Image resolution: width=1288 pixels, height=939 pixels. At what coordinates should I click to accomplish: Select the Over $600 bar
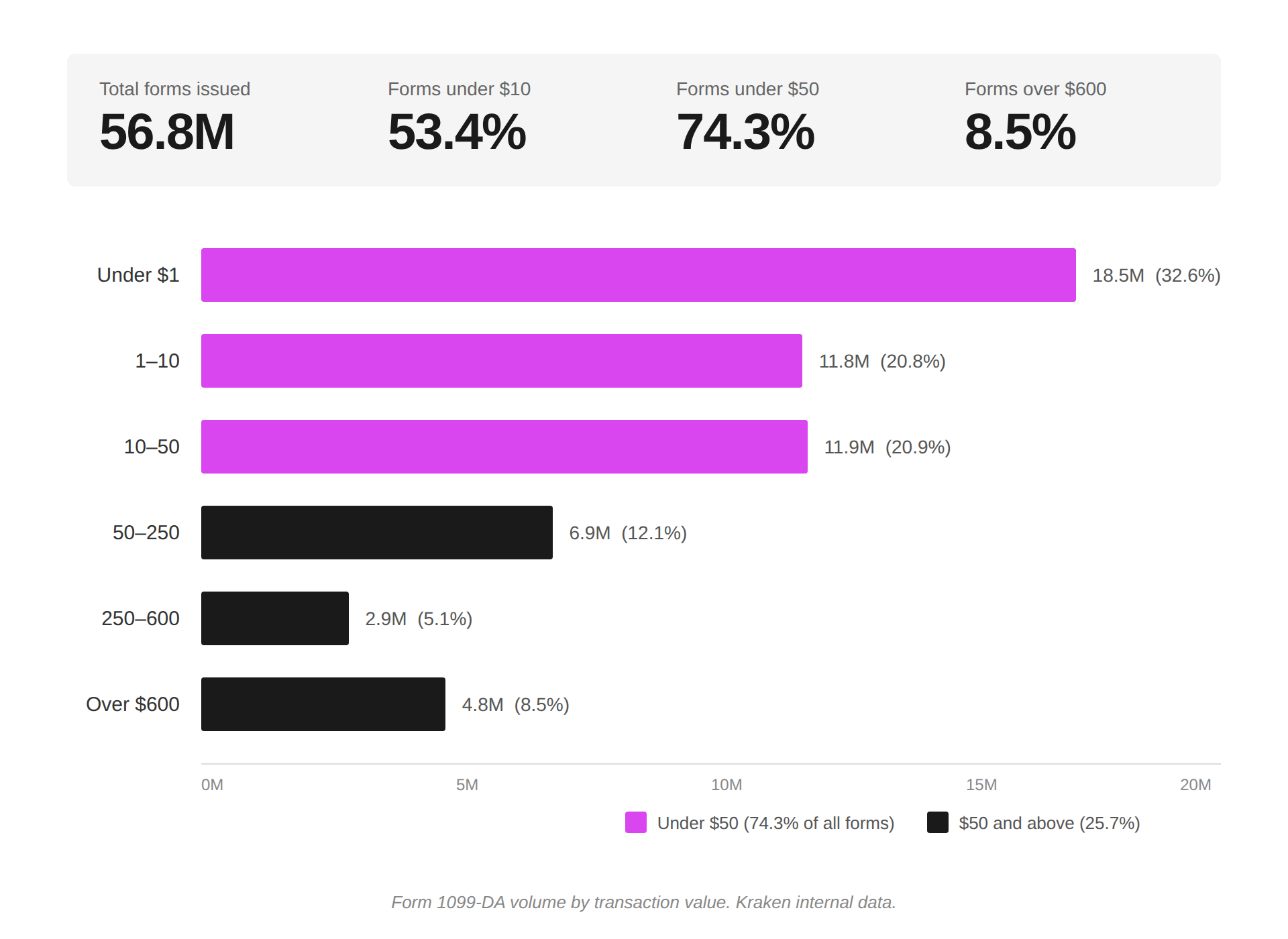[x=323, y=704]
